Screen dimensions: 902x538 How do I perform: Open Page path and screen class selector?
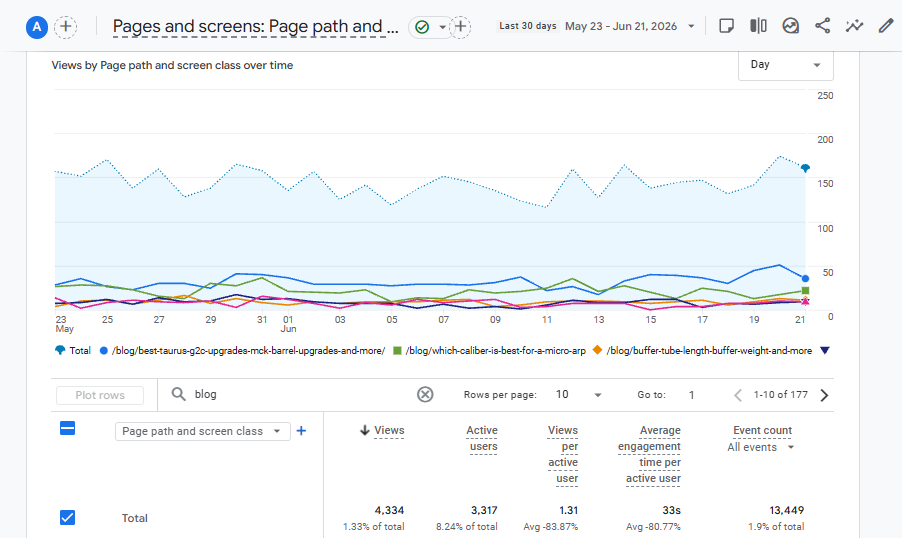click(x=202, y=431)
